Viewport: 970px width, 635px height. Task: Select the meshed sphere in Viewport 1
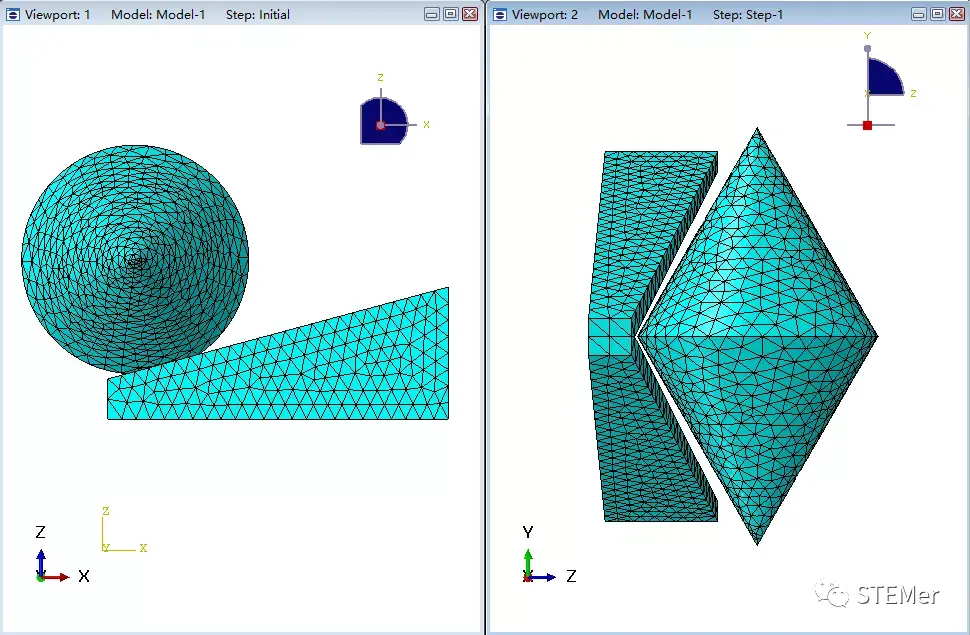(x=135, y=259)
